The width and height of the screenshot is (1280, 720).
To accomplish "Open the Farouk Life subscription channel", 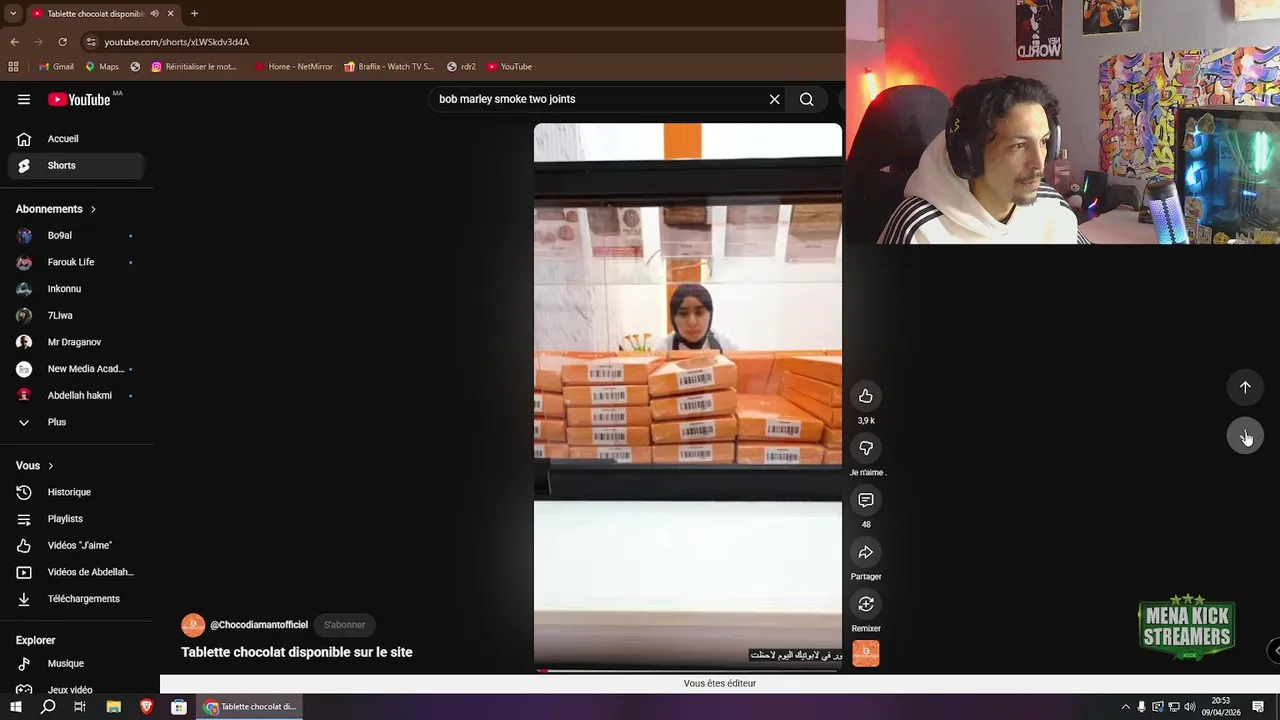I will pyautogui.click(x=76, y=262).
